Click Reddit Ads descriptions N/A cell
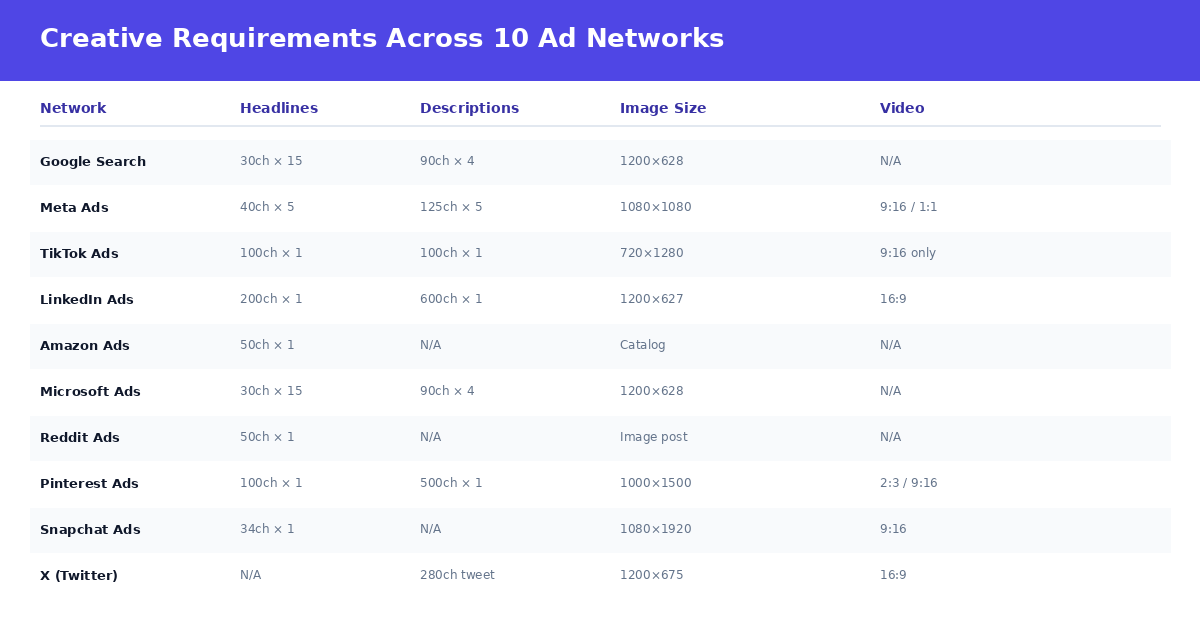1200x630 pixels. pyautogui.click(x=430, y=437)
